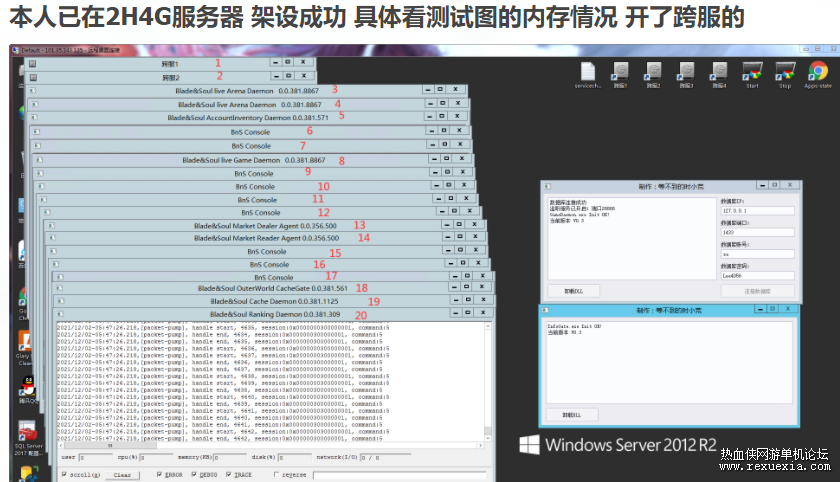
Task: Open the 跨服1 desktop shortcut
Action: [620, 75]
